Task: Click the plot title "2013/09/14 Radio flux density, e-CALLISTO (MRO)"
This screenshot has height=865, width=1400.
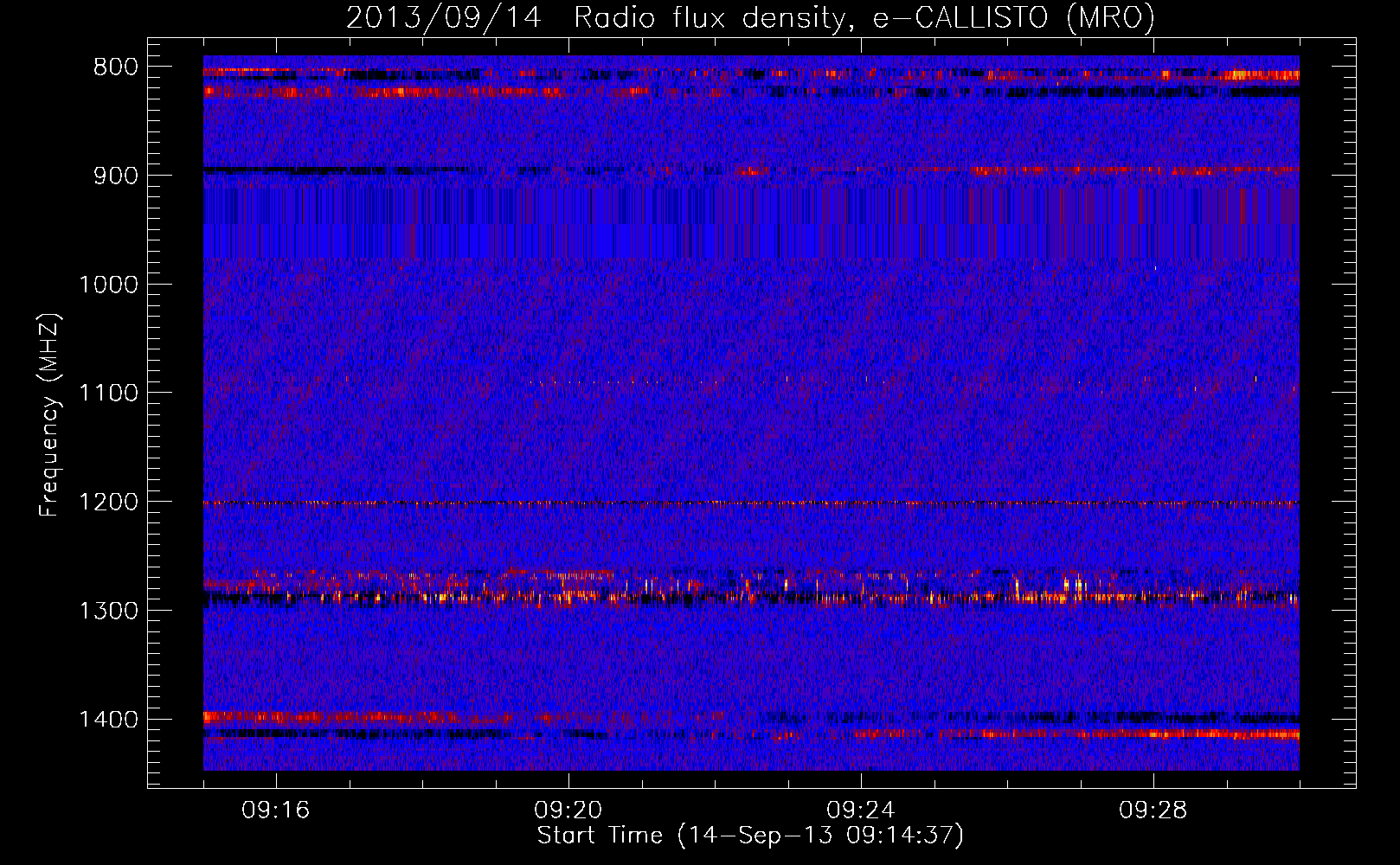Action: [x=750, y=17]
